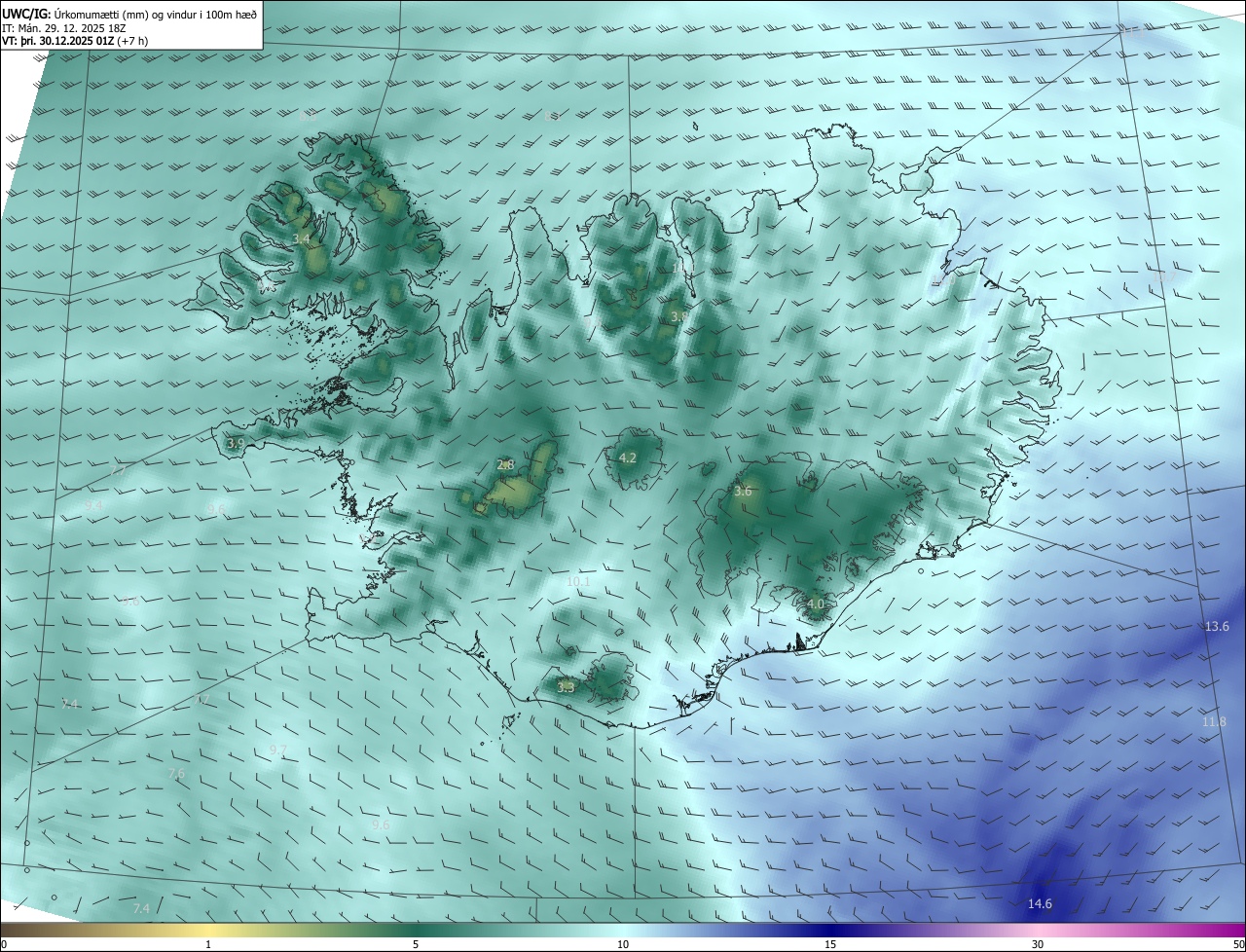Click the 3.6 value on the map
This screenshot has width=1246, height=952.
[743, 492]
